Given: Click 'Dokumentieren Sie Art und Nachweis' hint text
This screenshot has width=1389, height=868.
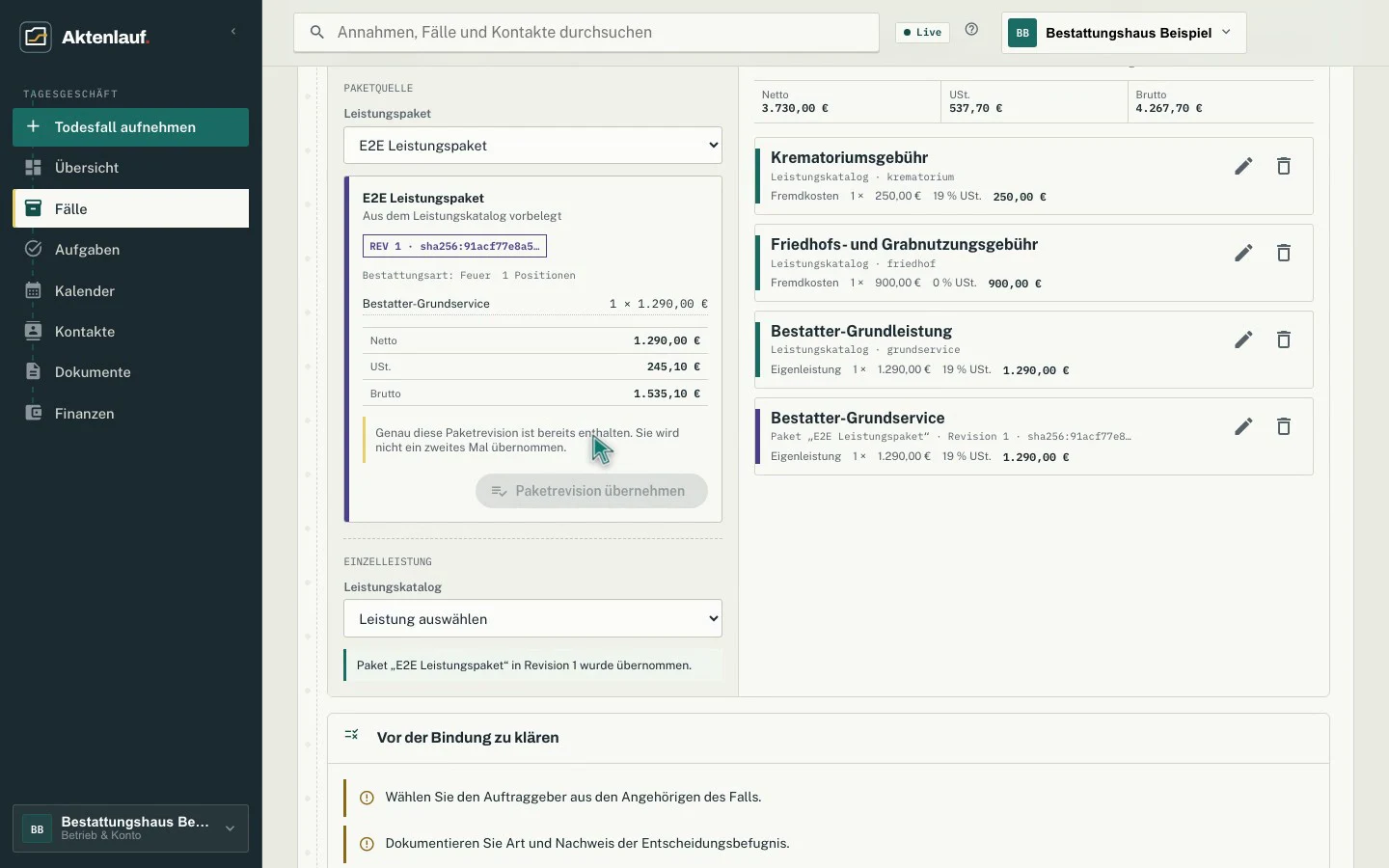Looking at the screenshot, I should (x=587, y=844).
